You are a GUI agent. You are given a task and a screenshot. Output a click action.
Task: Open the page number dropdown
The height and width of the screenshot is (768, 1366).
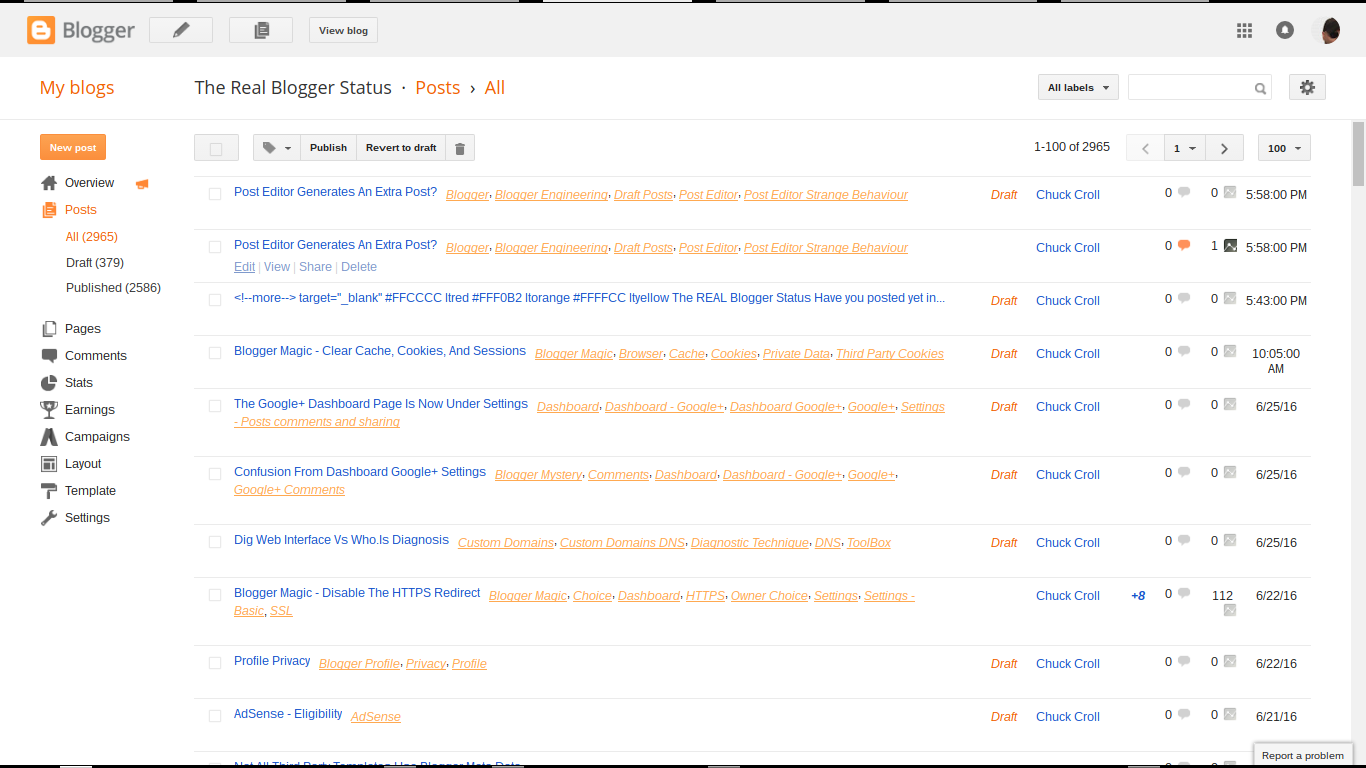1185,148
